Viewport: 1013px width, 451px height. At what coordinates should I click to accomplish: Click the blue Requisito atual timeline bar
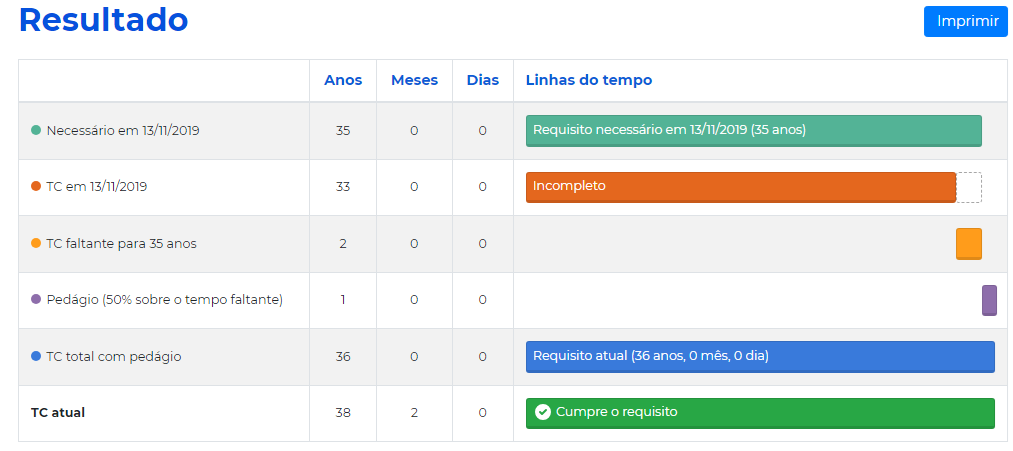coord(760,357)
